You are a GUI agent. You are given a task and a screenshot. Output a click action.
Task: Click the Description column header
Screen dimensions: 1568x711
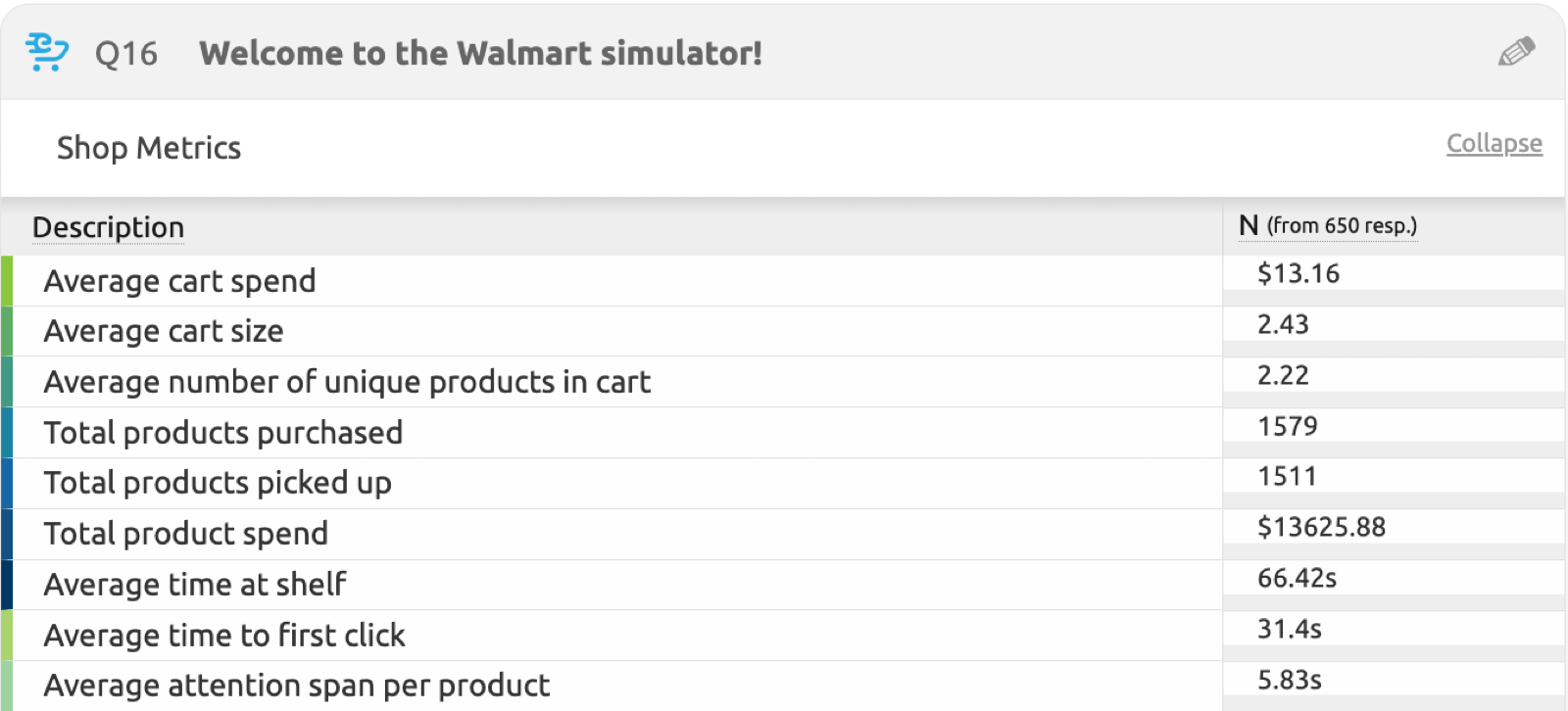pos(108,227)
